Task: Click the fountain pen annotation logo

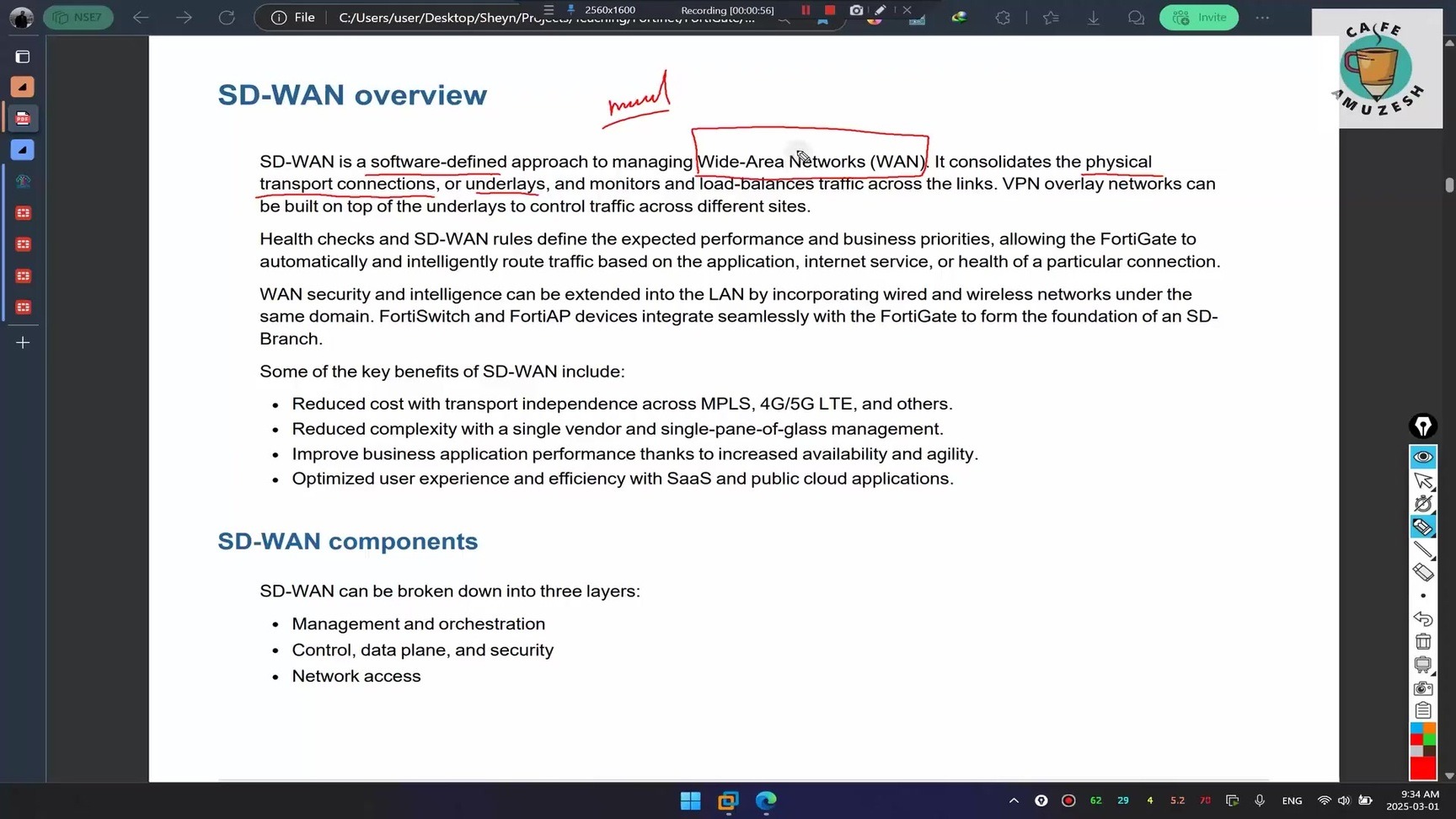Action: 1423,427
